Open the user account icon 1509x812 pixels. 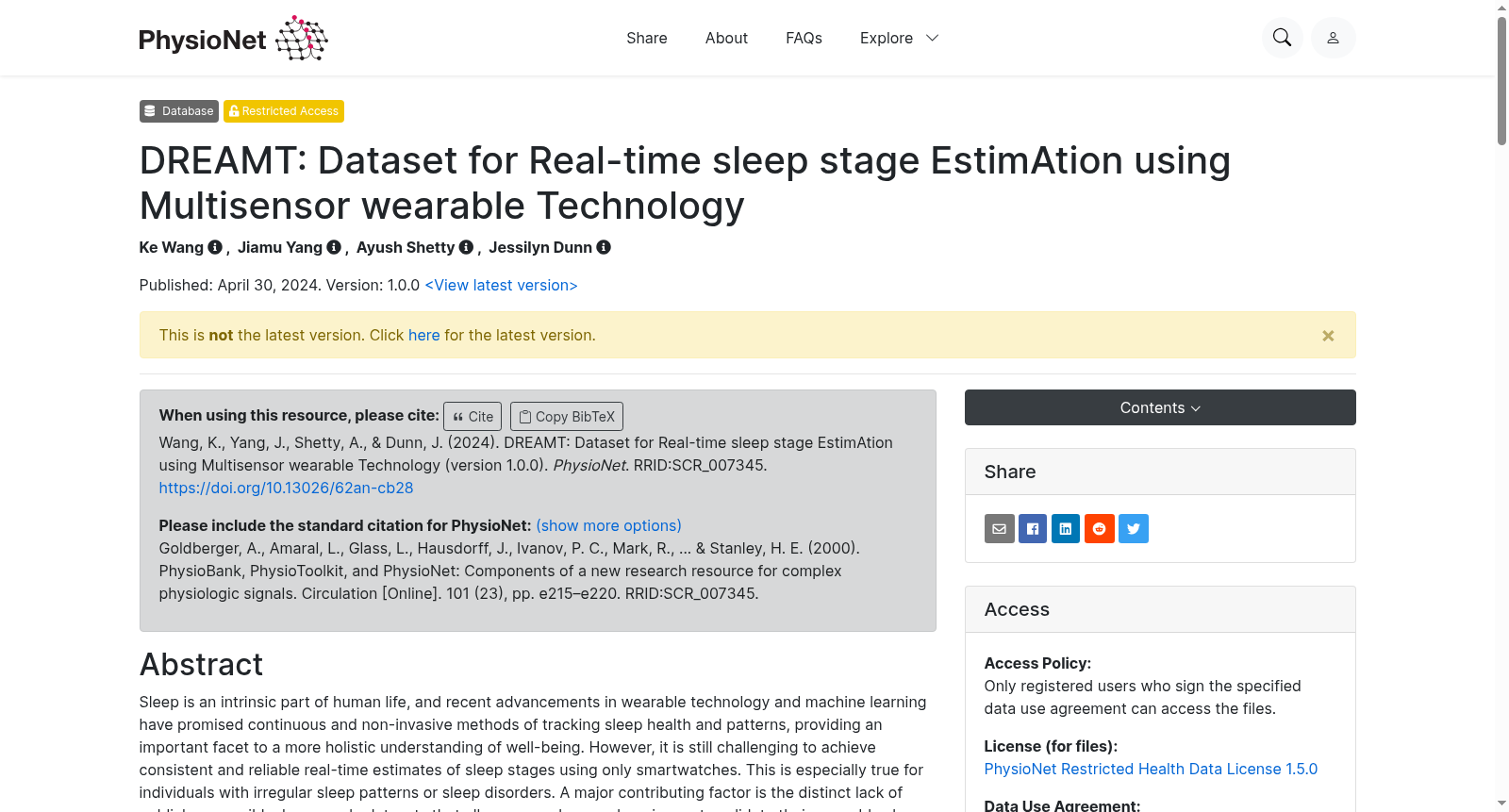click(x=1333, y=38)
